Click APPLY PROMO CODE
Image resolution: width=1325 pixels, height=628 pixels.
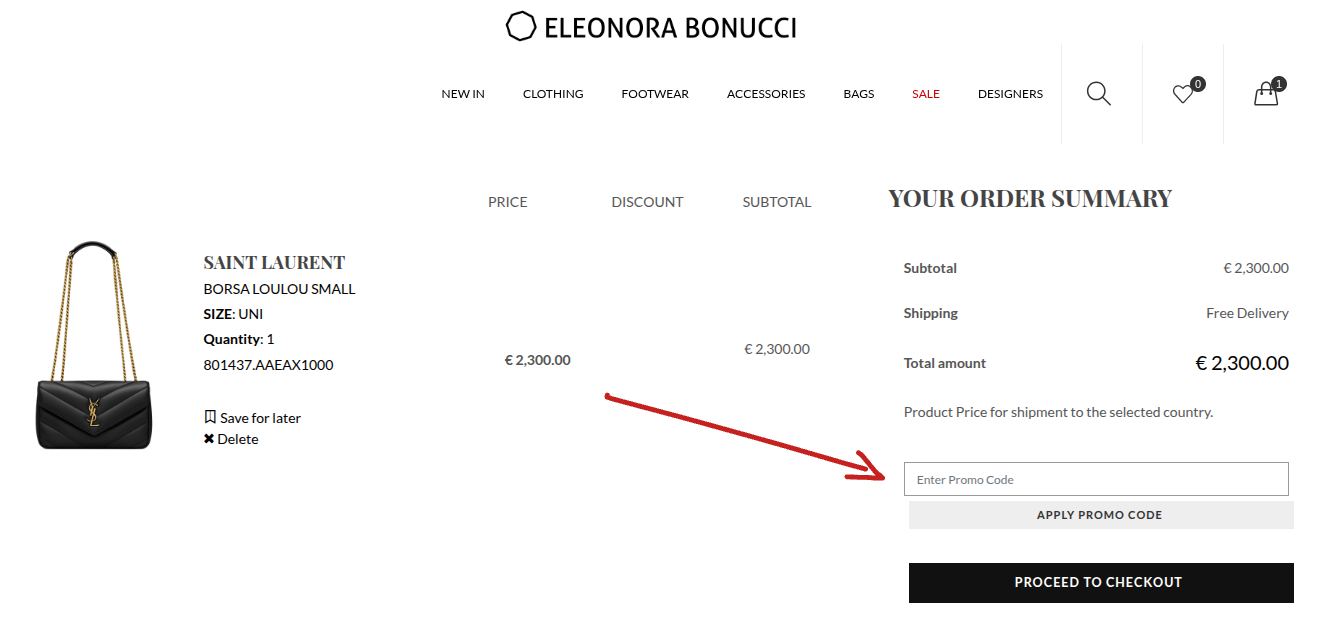[1100, 514]
